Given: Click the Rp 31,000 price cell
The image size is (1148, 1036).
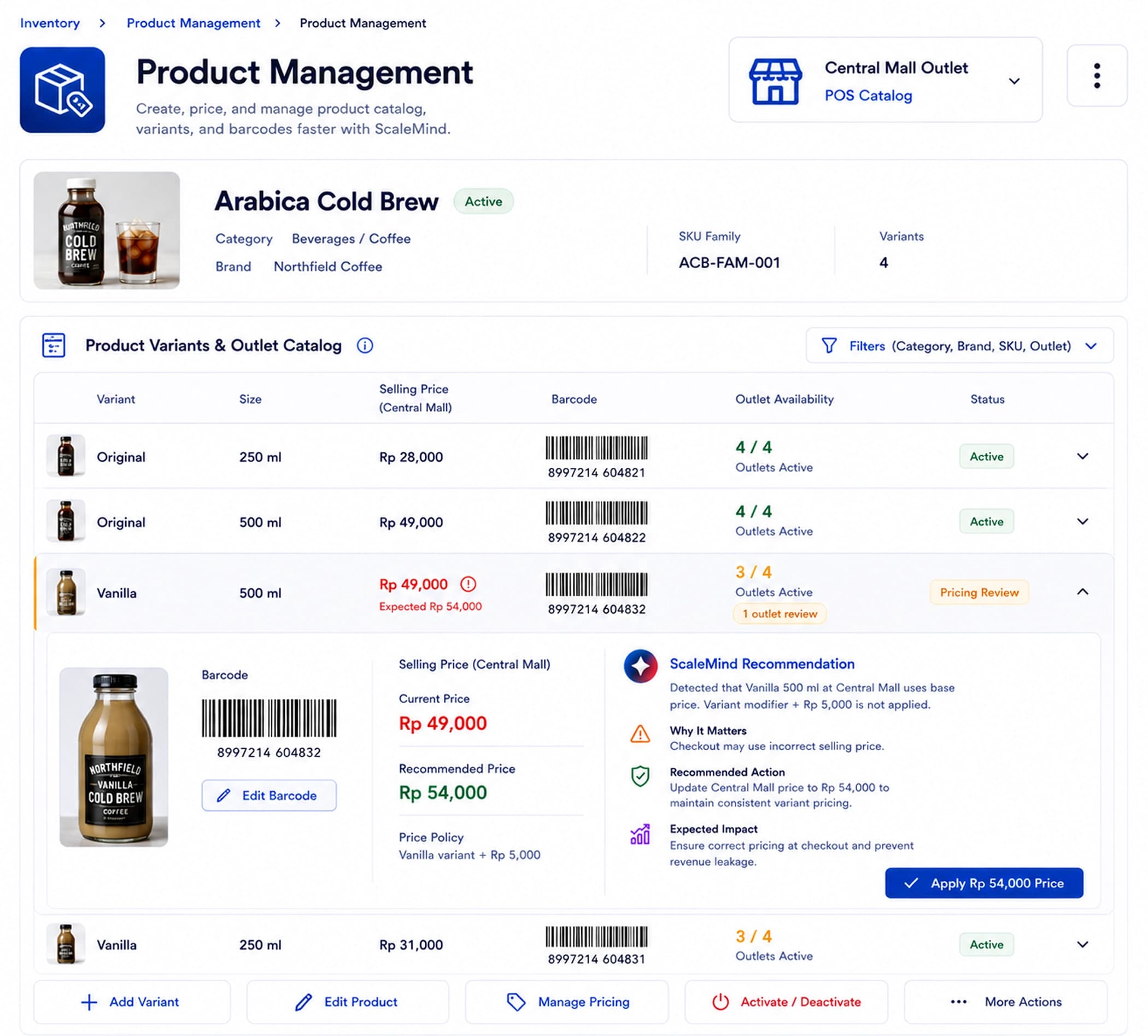Looking at the screenshot, I should pos(411,945).
